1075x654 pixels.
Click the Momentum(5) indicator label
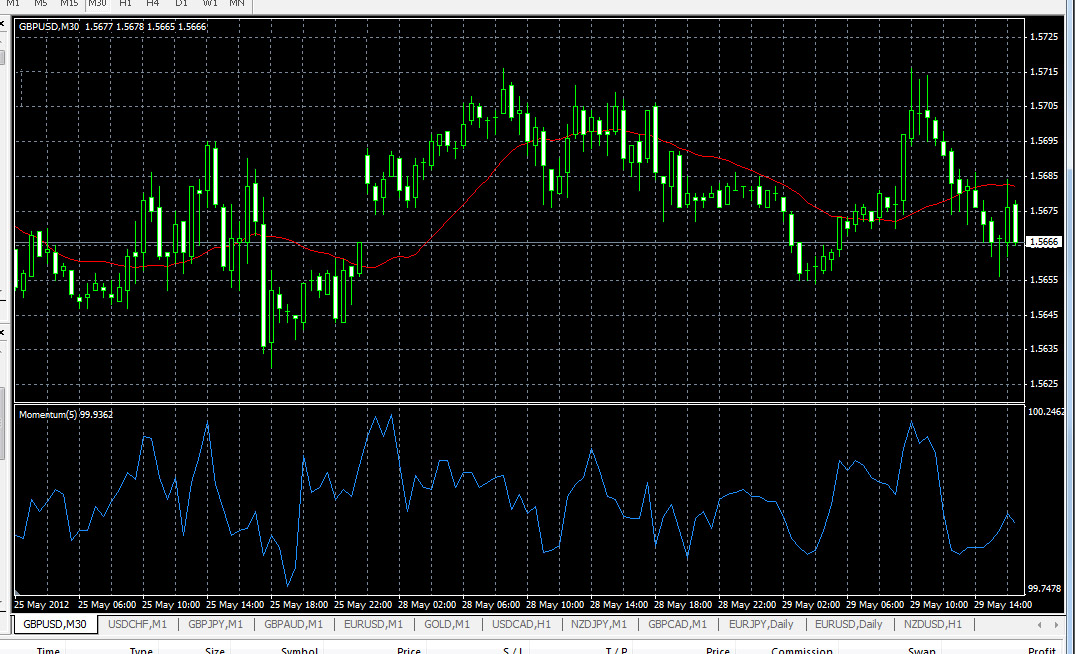coord(48,414)
